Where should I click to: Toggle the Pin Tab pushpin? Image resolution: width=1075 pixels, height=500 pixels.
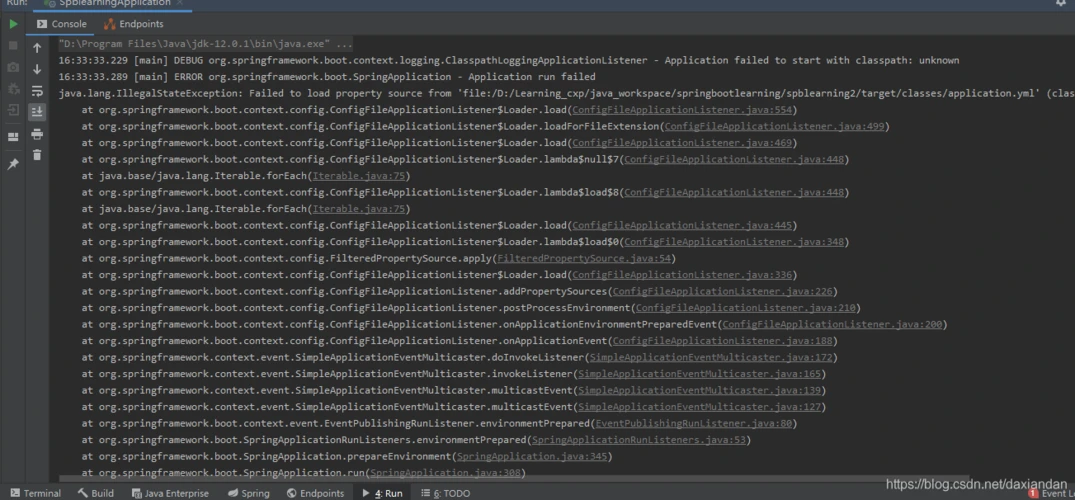(13, 164)
